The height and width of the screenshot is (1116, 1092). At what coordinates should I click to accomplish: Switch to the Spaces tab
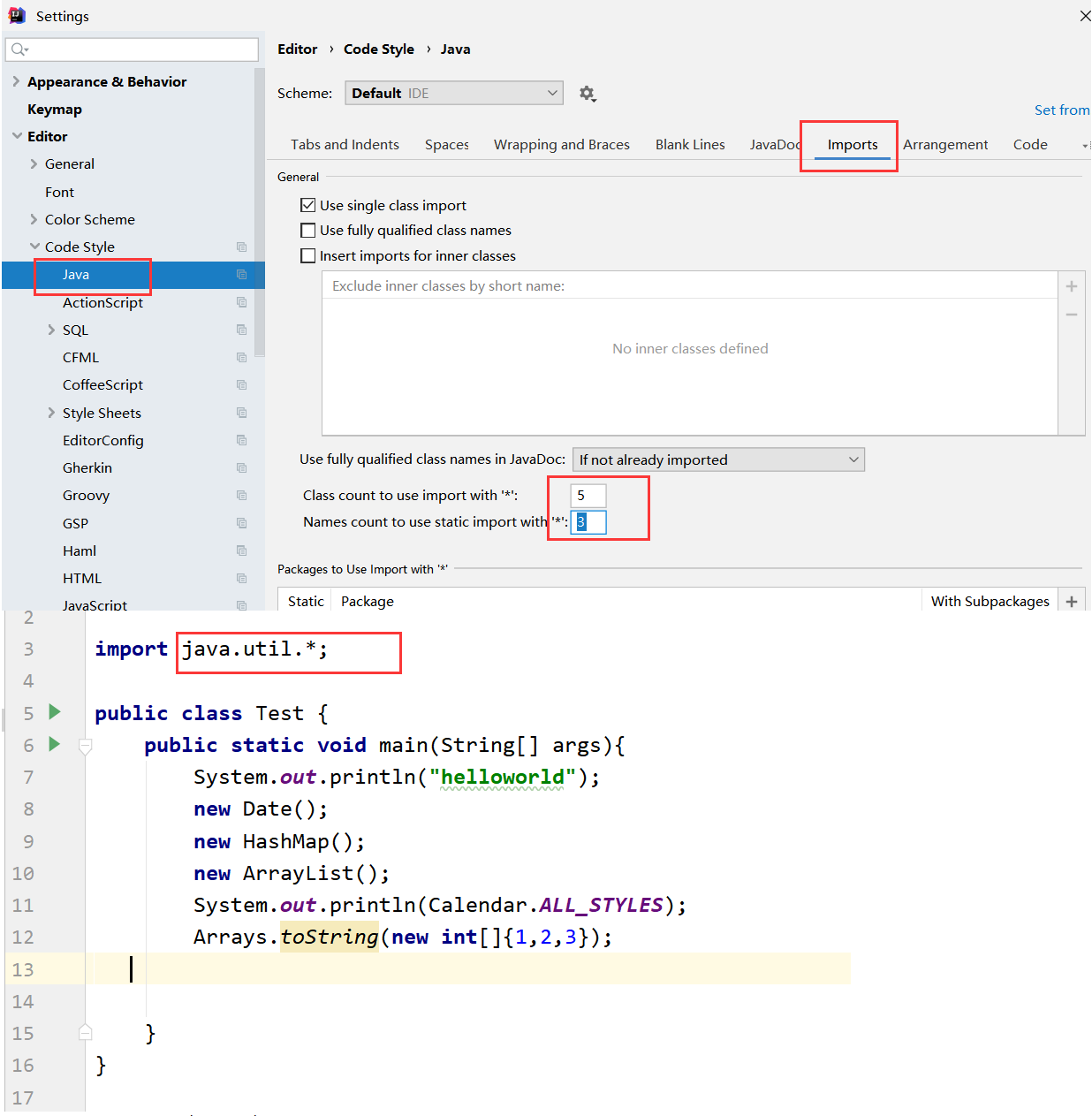coord(447,145)
